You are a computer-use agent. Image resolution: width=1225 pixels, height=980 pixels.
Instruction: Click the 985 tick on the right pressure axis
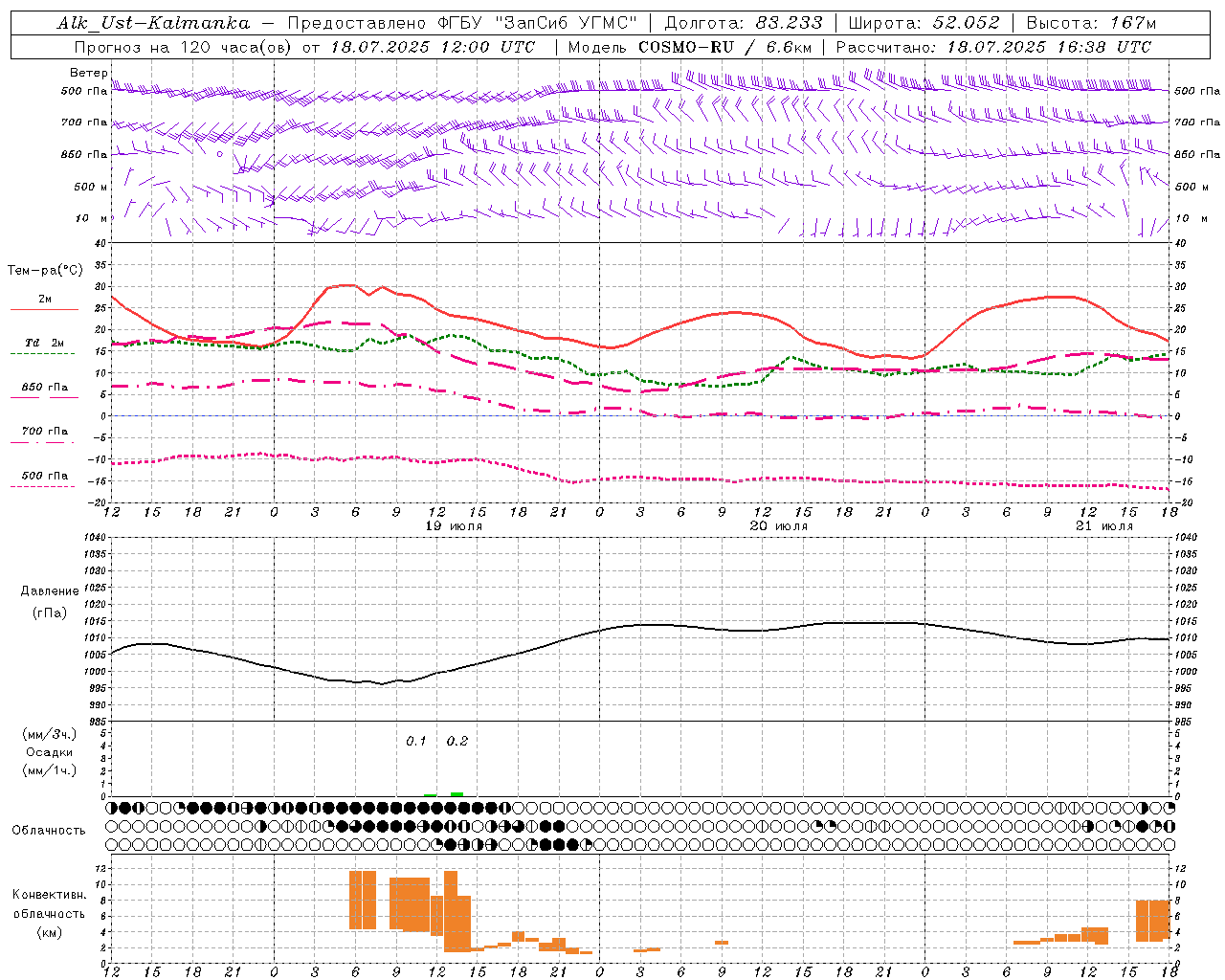click(1183, 722)
